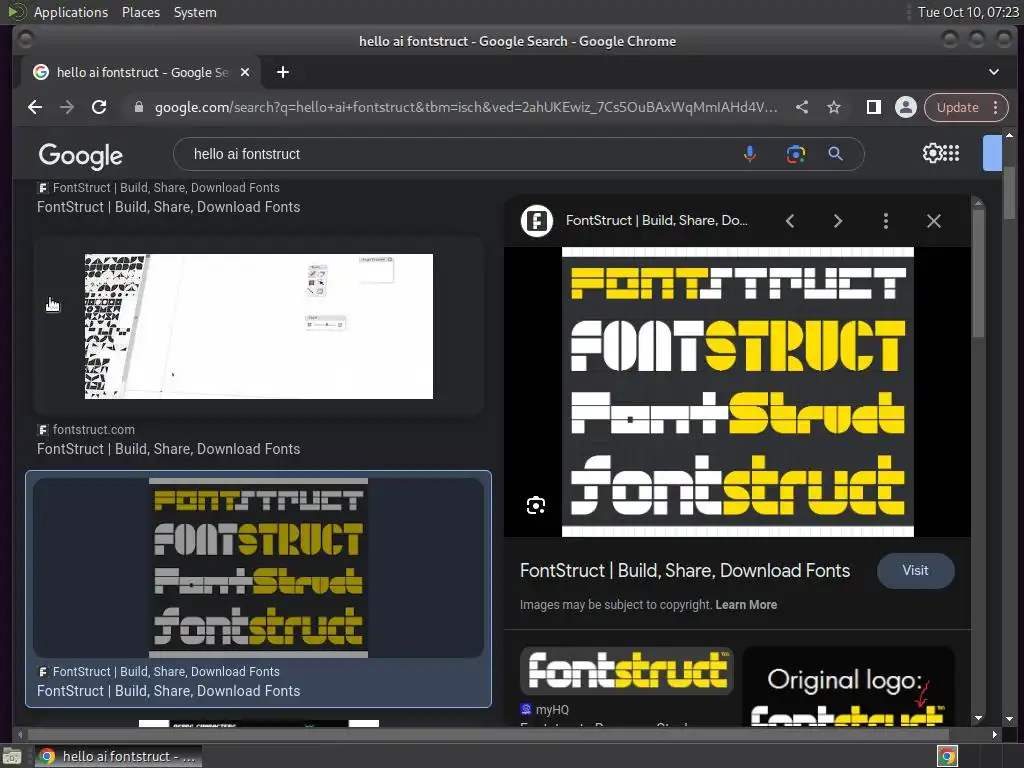1024x768 pixels.
Task: Open related myHQ fontstruct logo image
Action: pos(627,671)
